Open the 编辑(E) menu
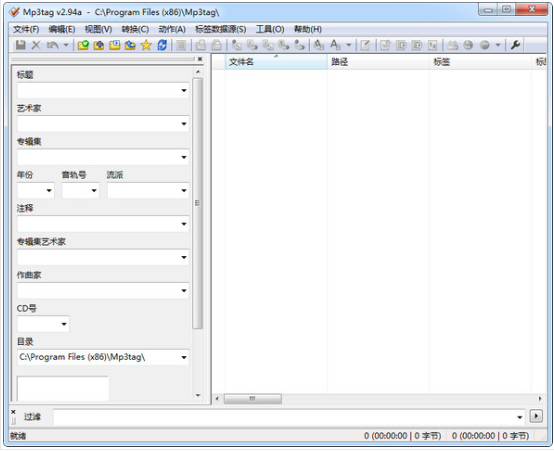Viewport: 554px width, 452px height. coord(62,29)
